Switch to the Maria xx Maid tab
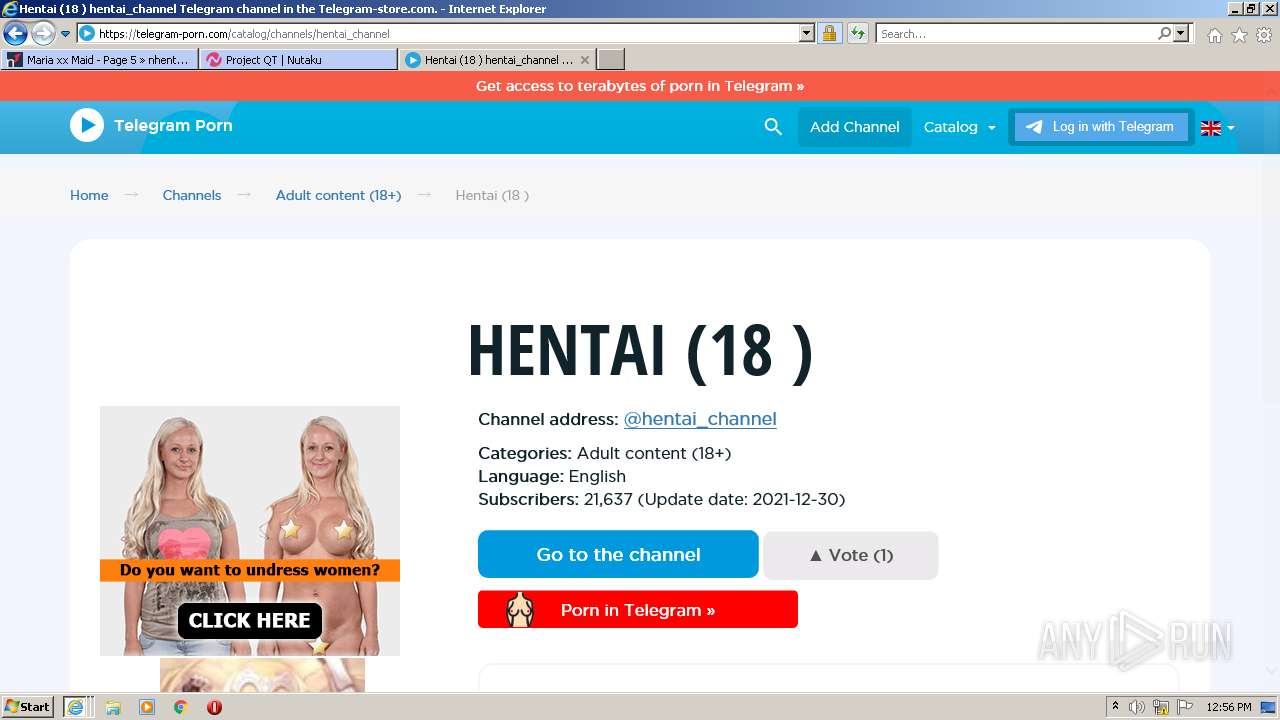This screenshot has height=720, width=1280. pyautogui.click(x=99, y=60)
